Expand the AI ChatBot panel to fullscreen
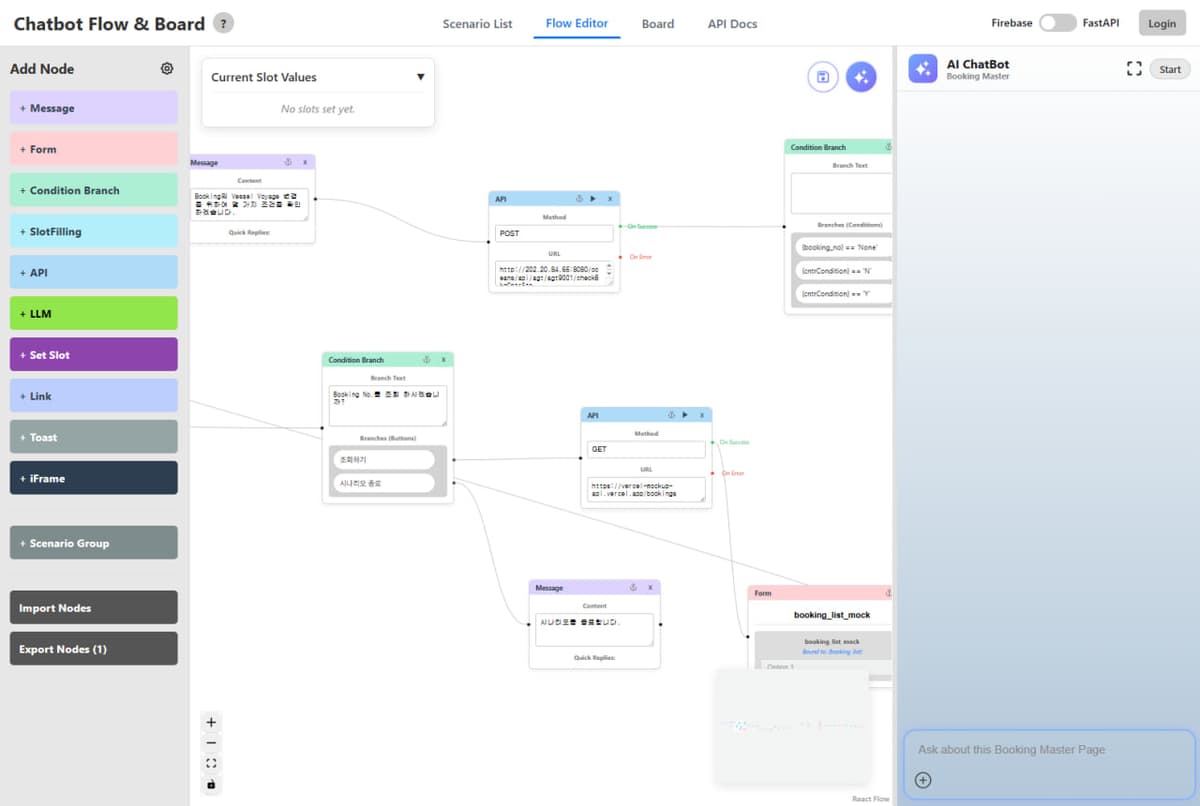 coord(1133,69)
